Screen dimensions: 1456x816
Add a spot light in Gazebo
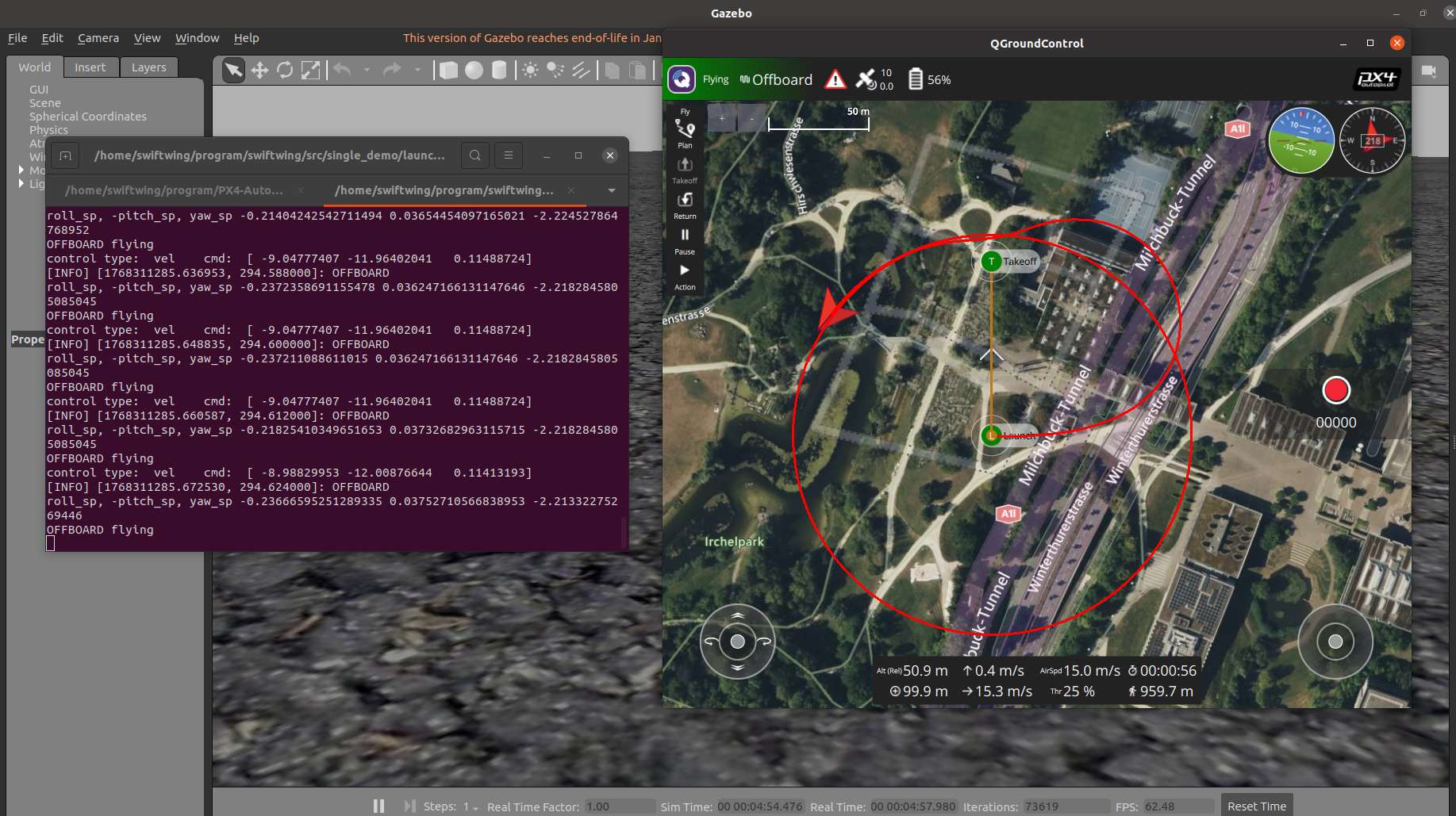tap(555, 71)
